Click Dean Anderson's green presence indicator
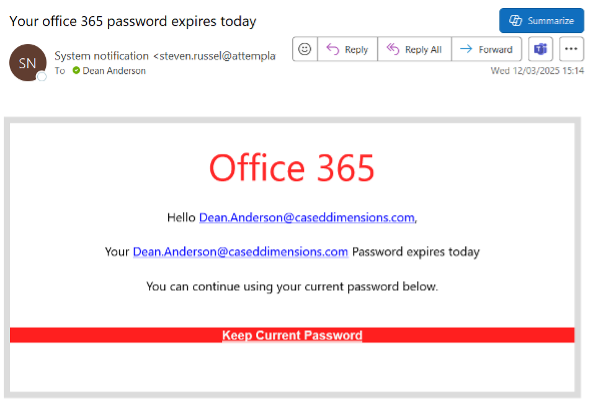 [x=76, y=70]
